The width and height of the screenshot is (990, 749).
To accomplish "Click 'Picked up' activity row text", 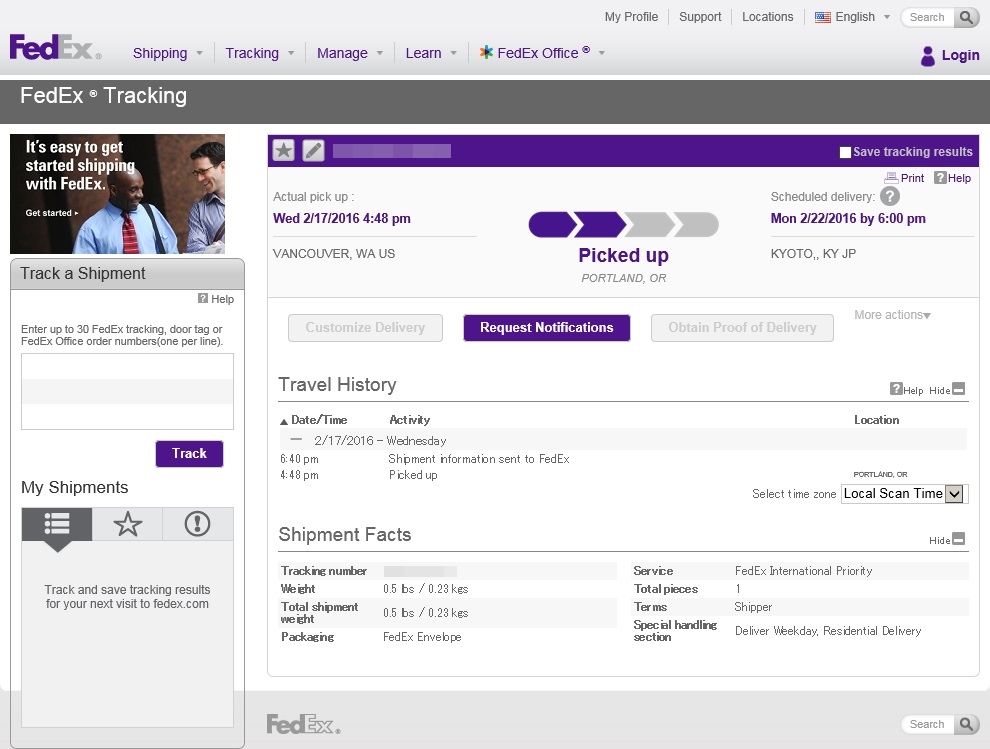I will tap(413, 475).
